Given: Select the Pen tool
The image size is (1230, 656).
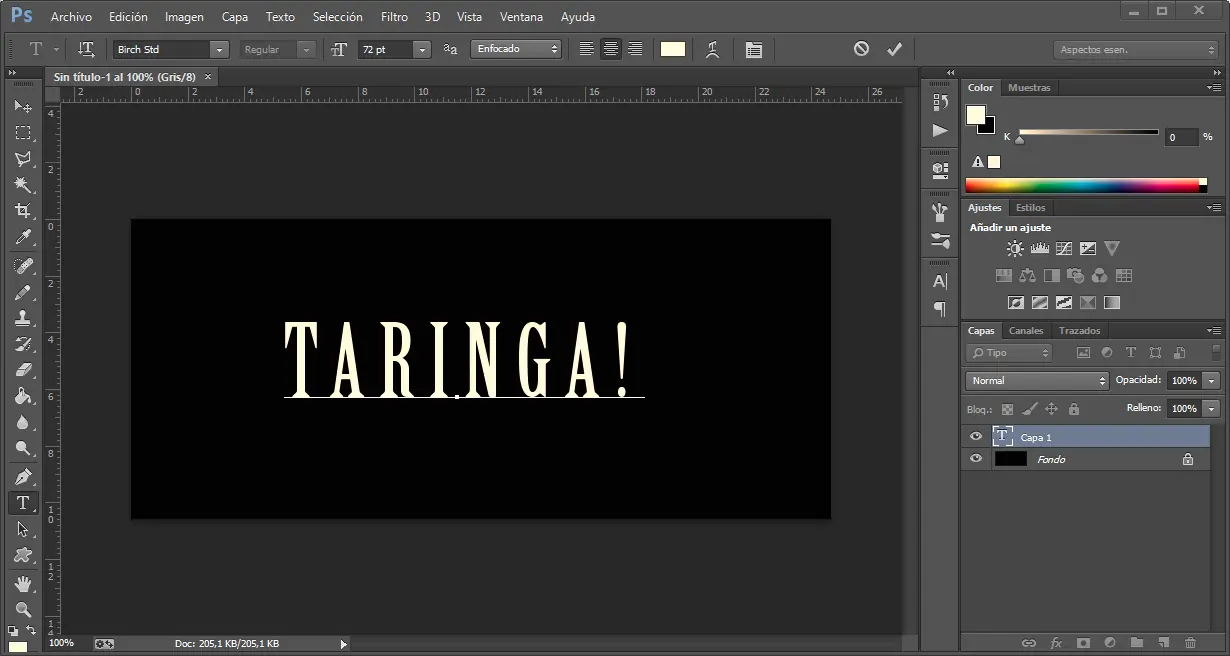Looking at the screenshot, I should click(23, 477).
